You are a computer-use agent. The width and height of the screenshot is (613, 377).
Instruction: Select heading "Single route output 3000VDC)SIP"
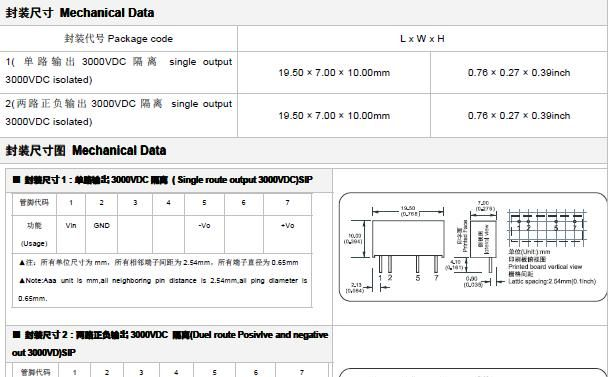tap(242, 180)
